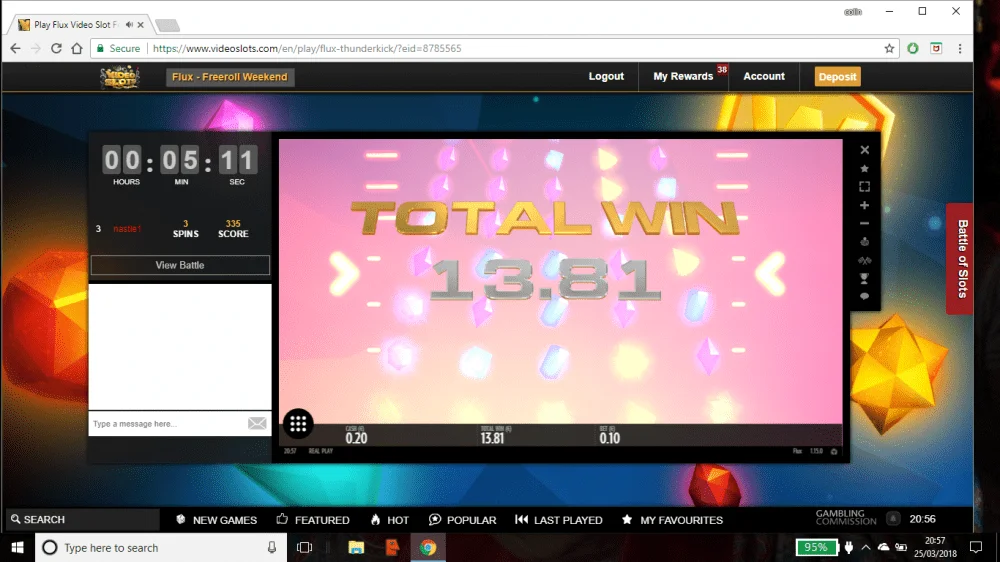Click the Windows taskbar search box
Image resolution: width=1000 pixels, height=562 pixels.
161,547
